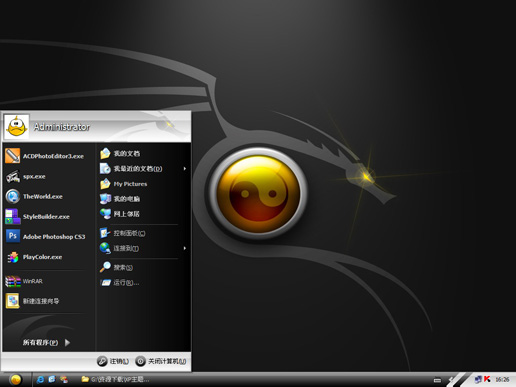Image resolution: width=516 pixels, height=387 pixels.
Task: Switch to the G:\ folder taskbar window
Action: coord(115,379)
